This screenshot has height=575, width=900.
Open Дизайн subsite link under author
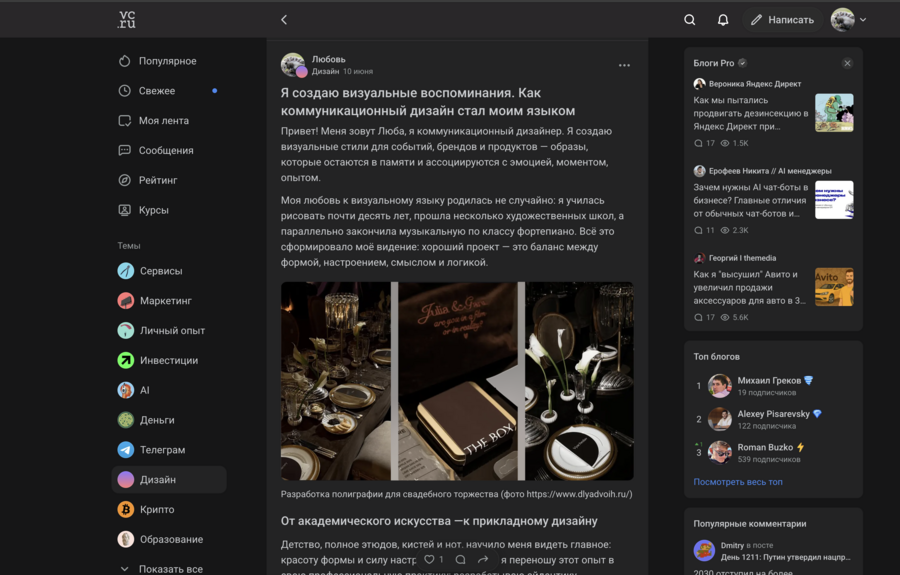[x=325, y=72]
